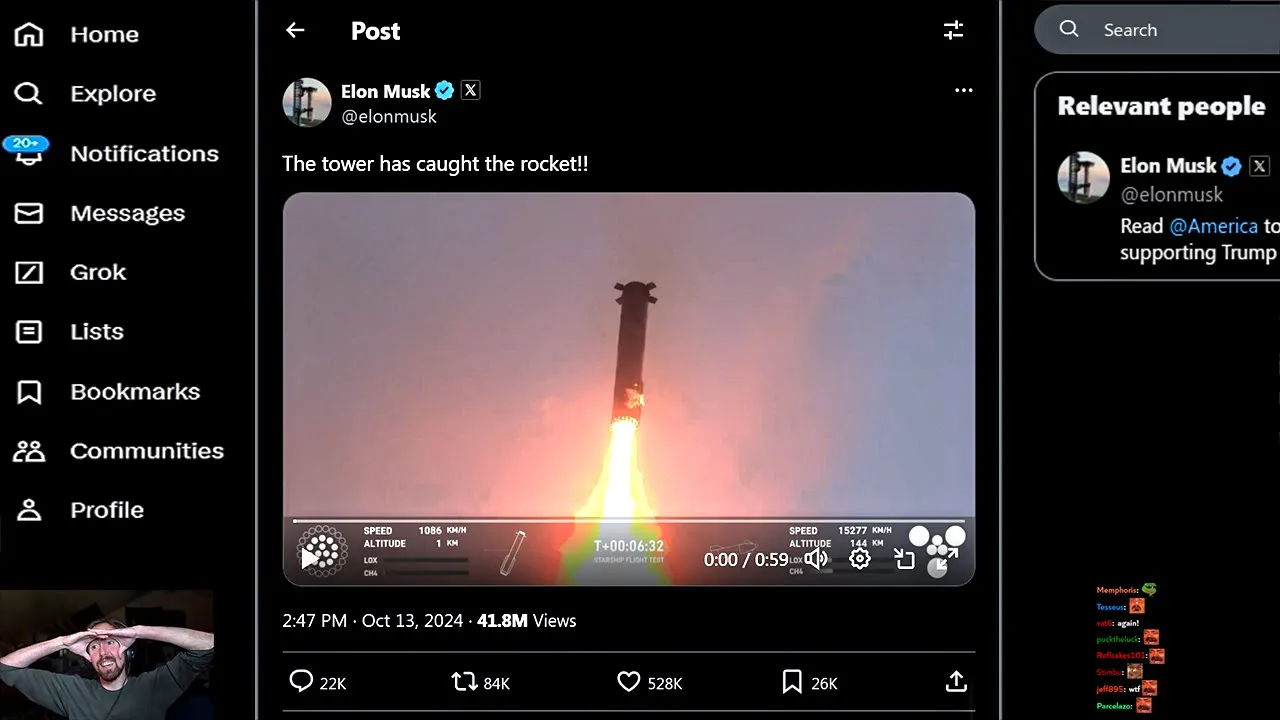Viewport: 1280px width, 720px height.
Task: Open the share menu for the post
Action: [956, 682]
